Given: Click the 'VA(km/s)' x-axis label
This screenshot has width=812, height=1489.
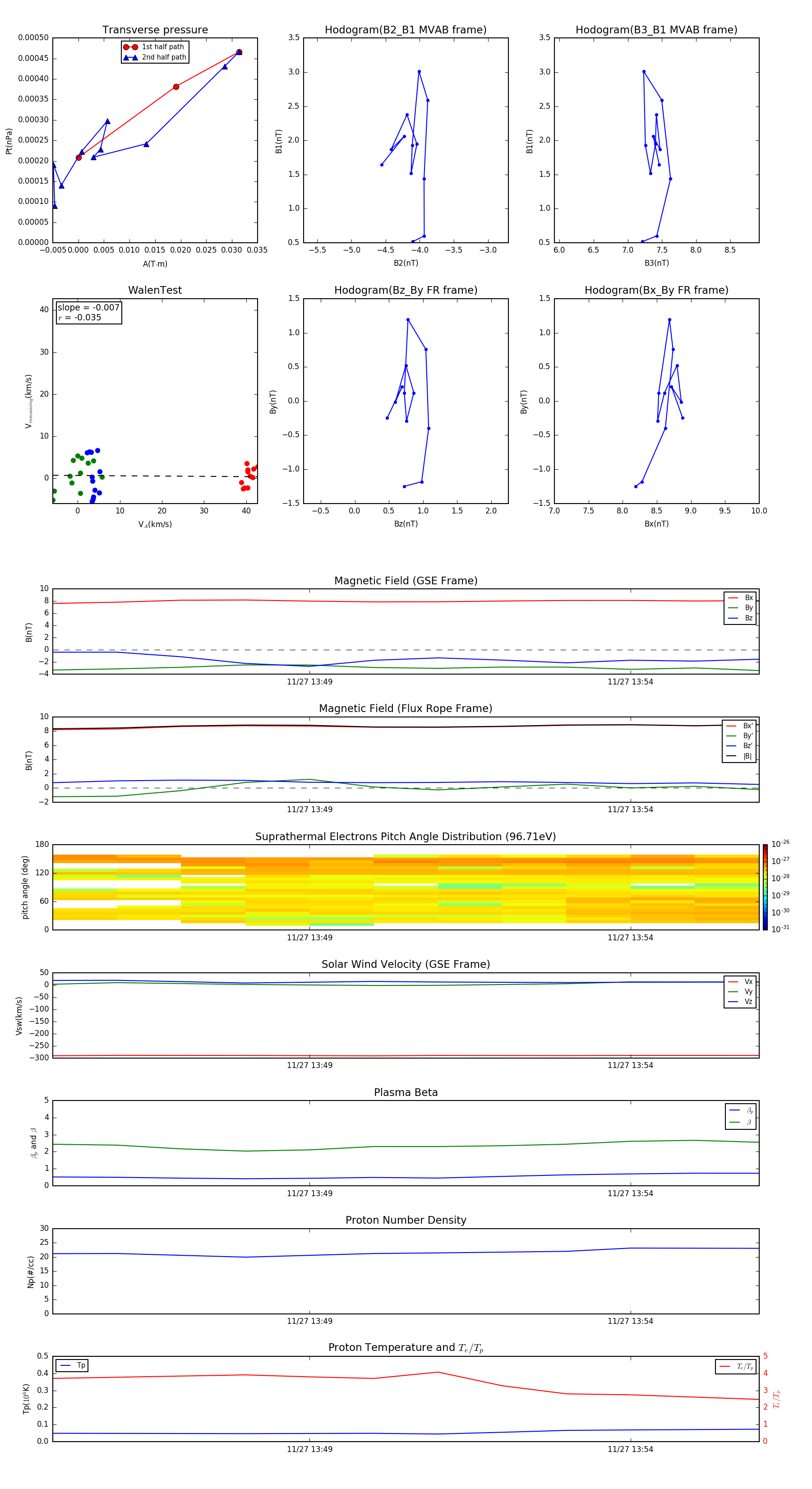Looking at the screenshot, I should (155, 524).
